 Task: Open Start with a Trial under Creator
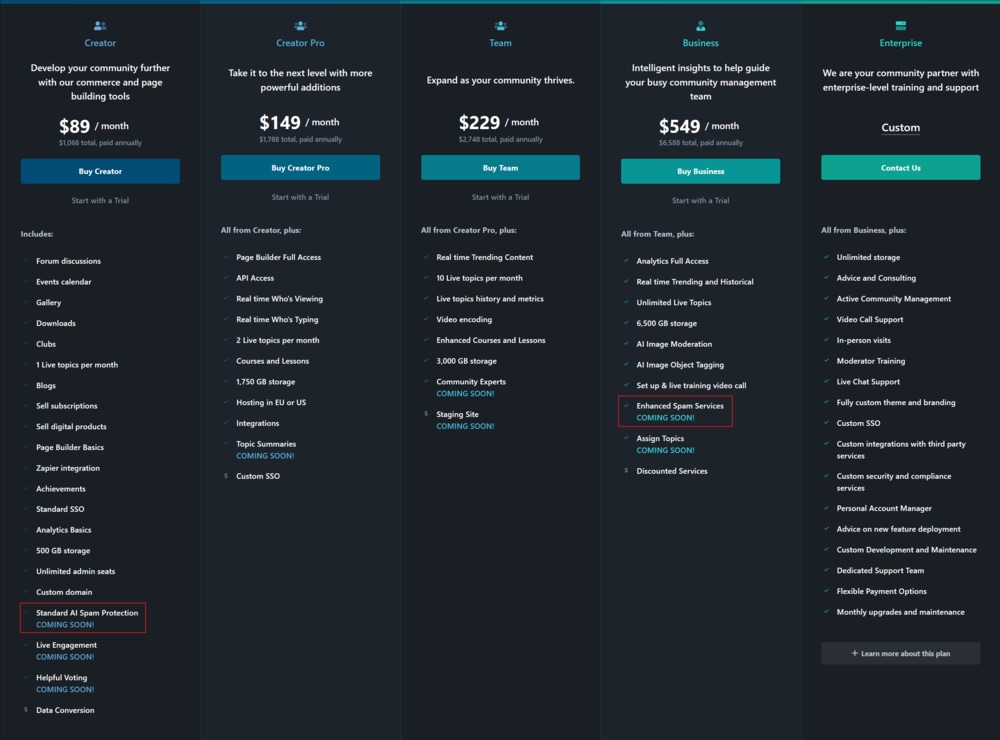click(x=100, y=200)
